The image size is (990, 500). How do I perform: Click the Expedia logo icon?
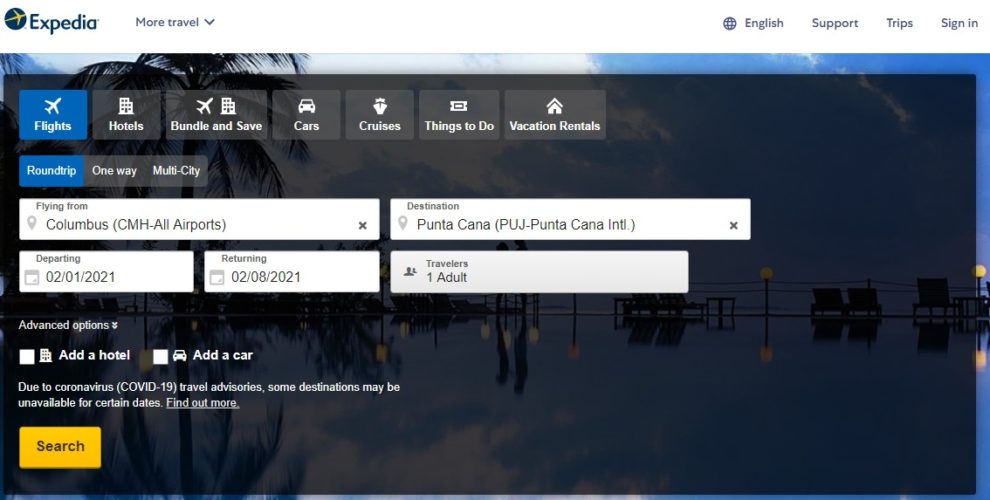point(16,21)
